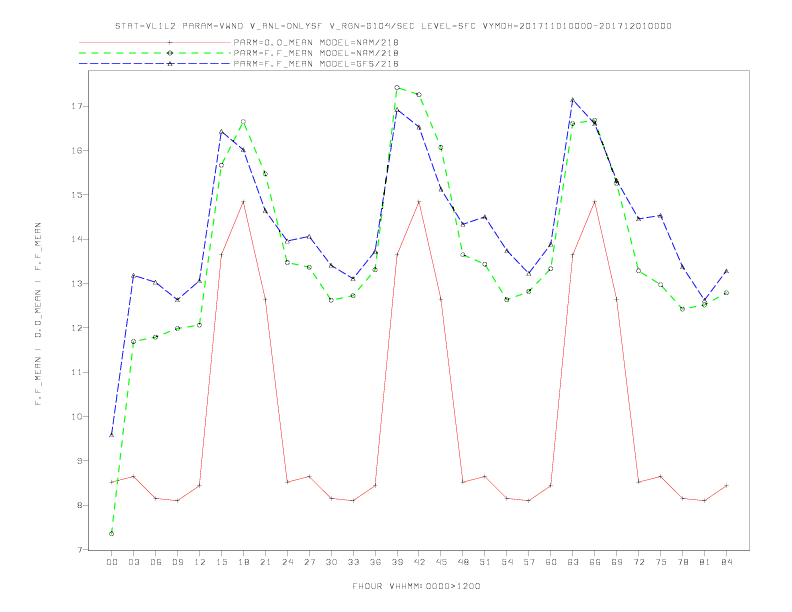Click blue triangle marker at forecast hour 00
Image resolution: width=792 pixels, height=612 pixels.
point(112,435)
